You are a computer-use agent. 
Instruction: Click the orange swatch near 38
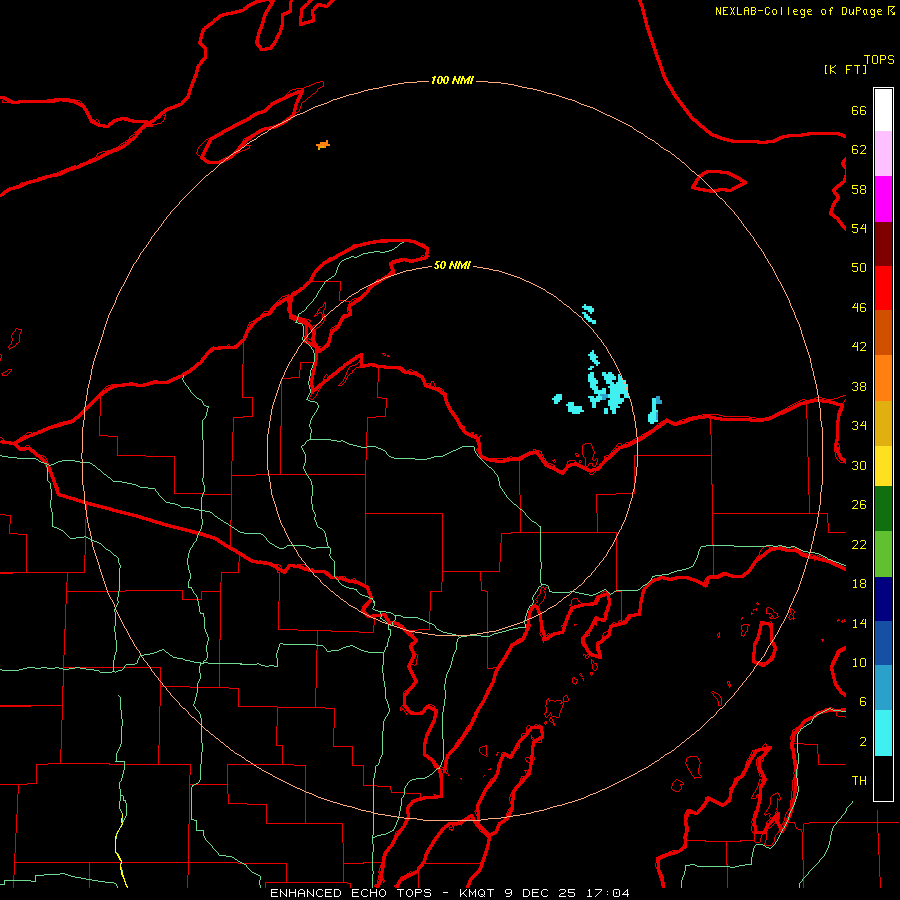[883, 378]
